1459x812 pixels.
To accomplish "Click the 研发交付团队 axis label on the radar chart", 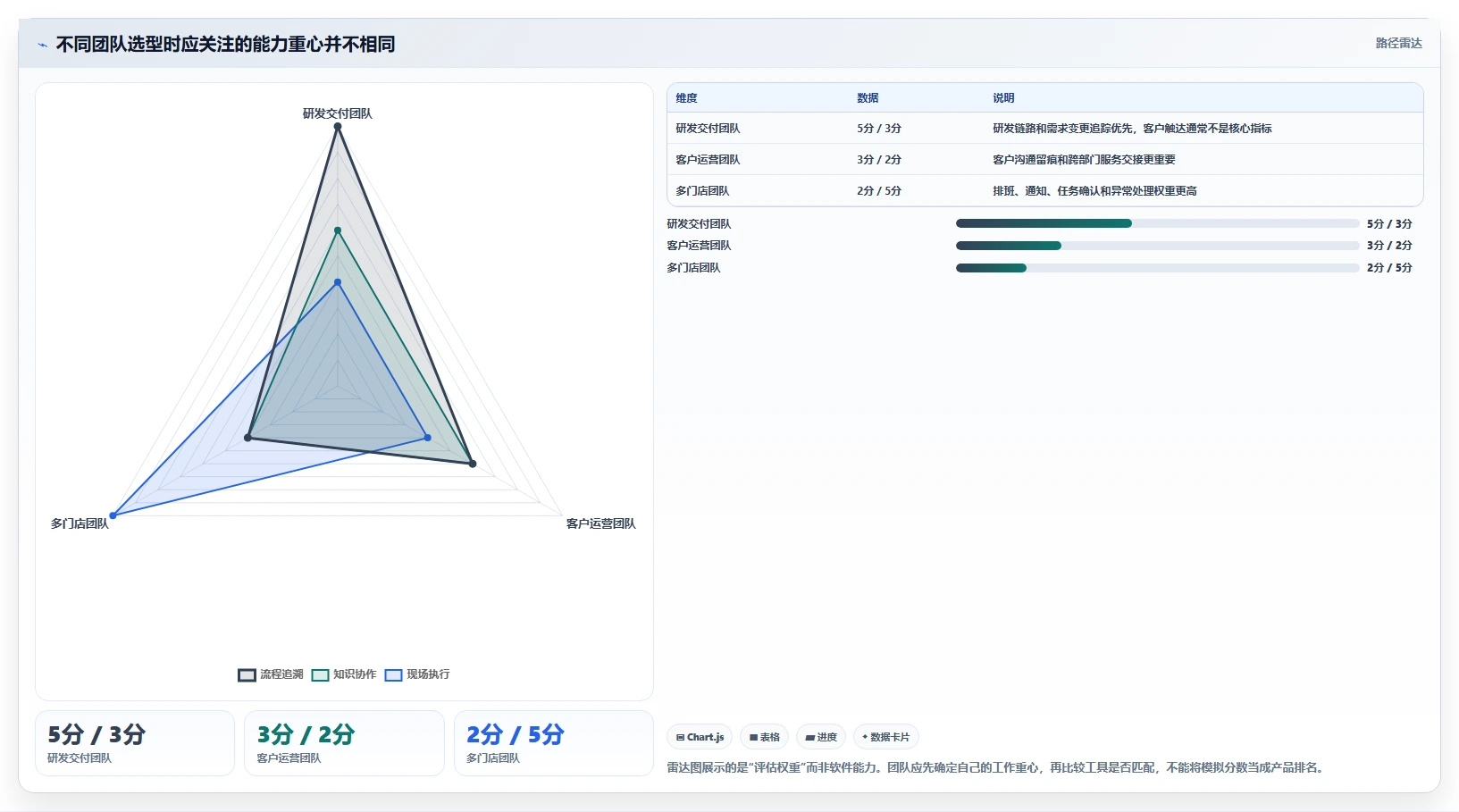I will coord(338,113).
